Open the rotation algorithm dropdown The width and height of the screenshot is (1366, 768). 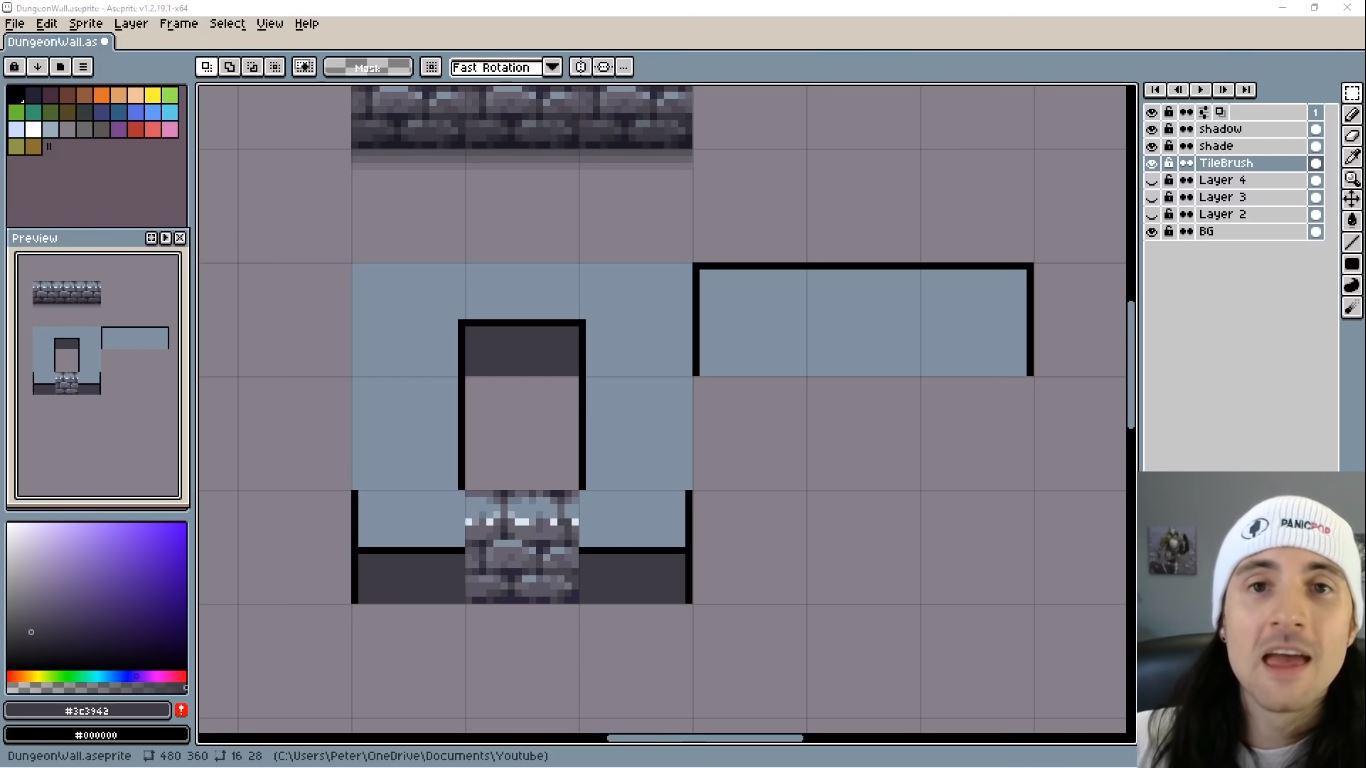552,67
